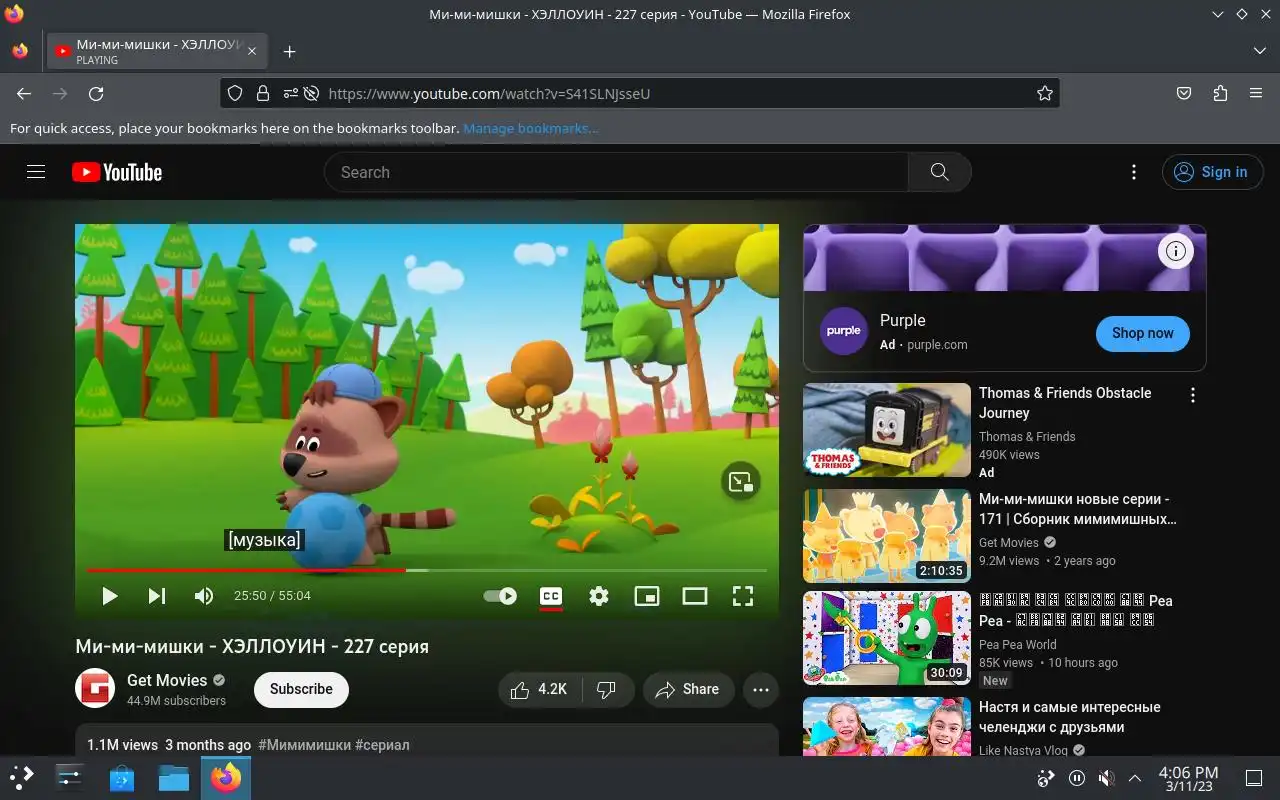
Task: Bookmark this page with star icon
Action: [1045, 93]
